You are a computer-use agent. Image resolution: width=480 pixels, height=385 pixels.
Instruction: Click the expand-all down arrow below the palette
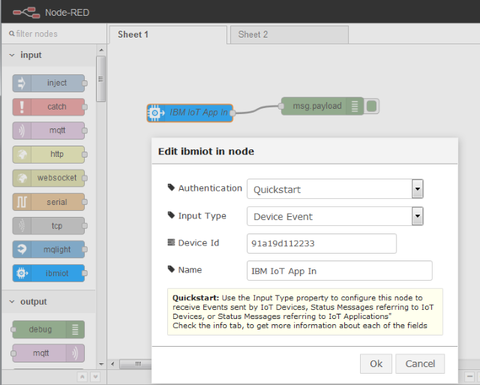click(95, 377)
